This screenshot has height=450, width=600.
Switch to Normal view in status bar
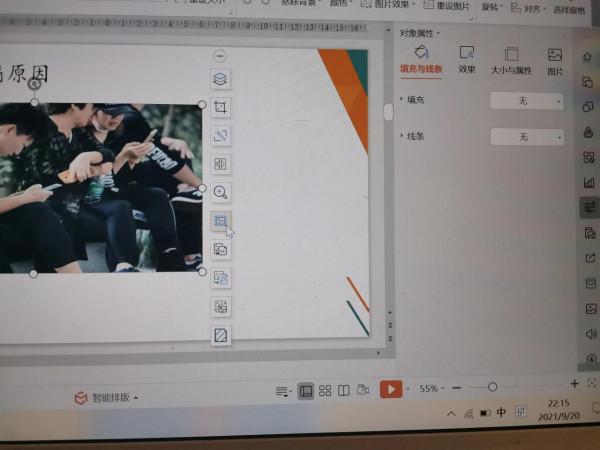(306, 391)
